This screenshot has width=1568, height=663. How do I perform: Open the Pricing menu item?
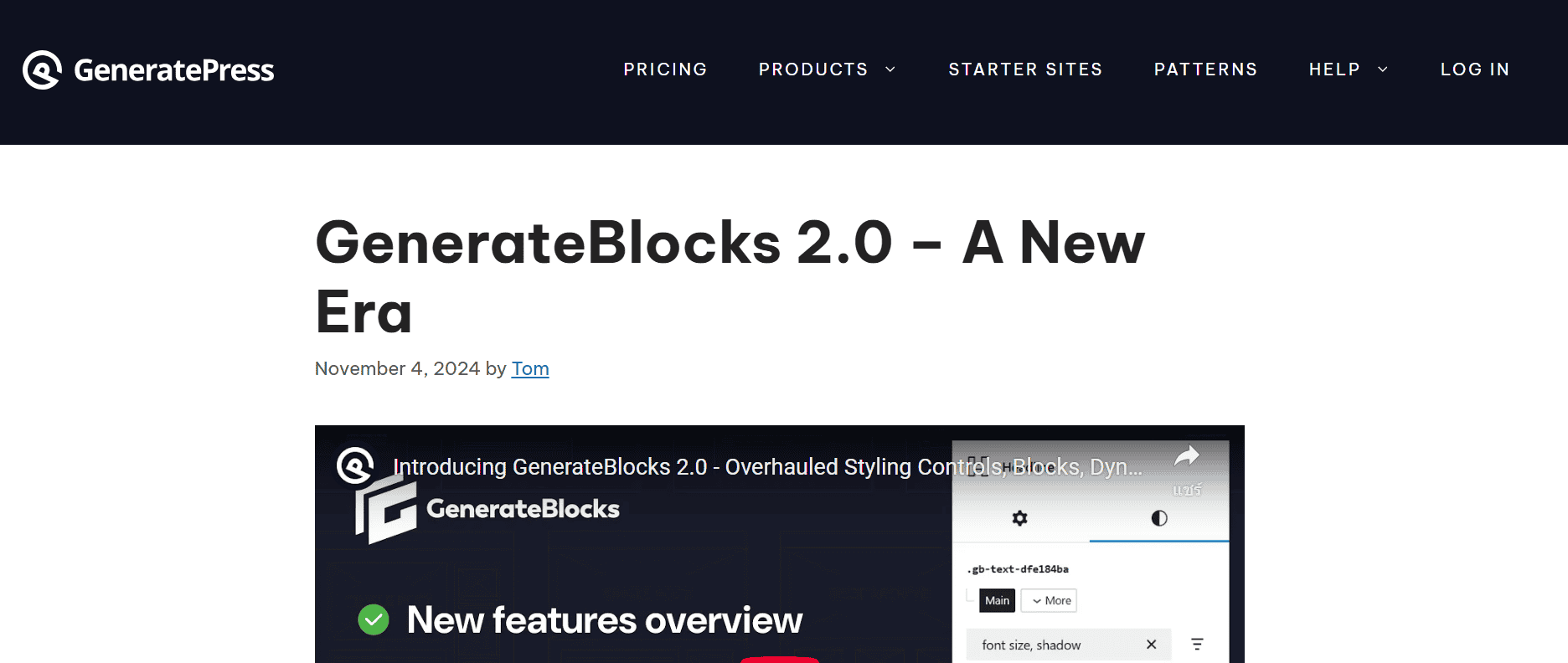click(665, 69)
